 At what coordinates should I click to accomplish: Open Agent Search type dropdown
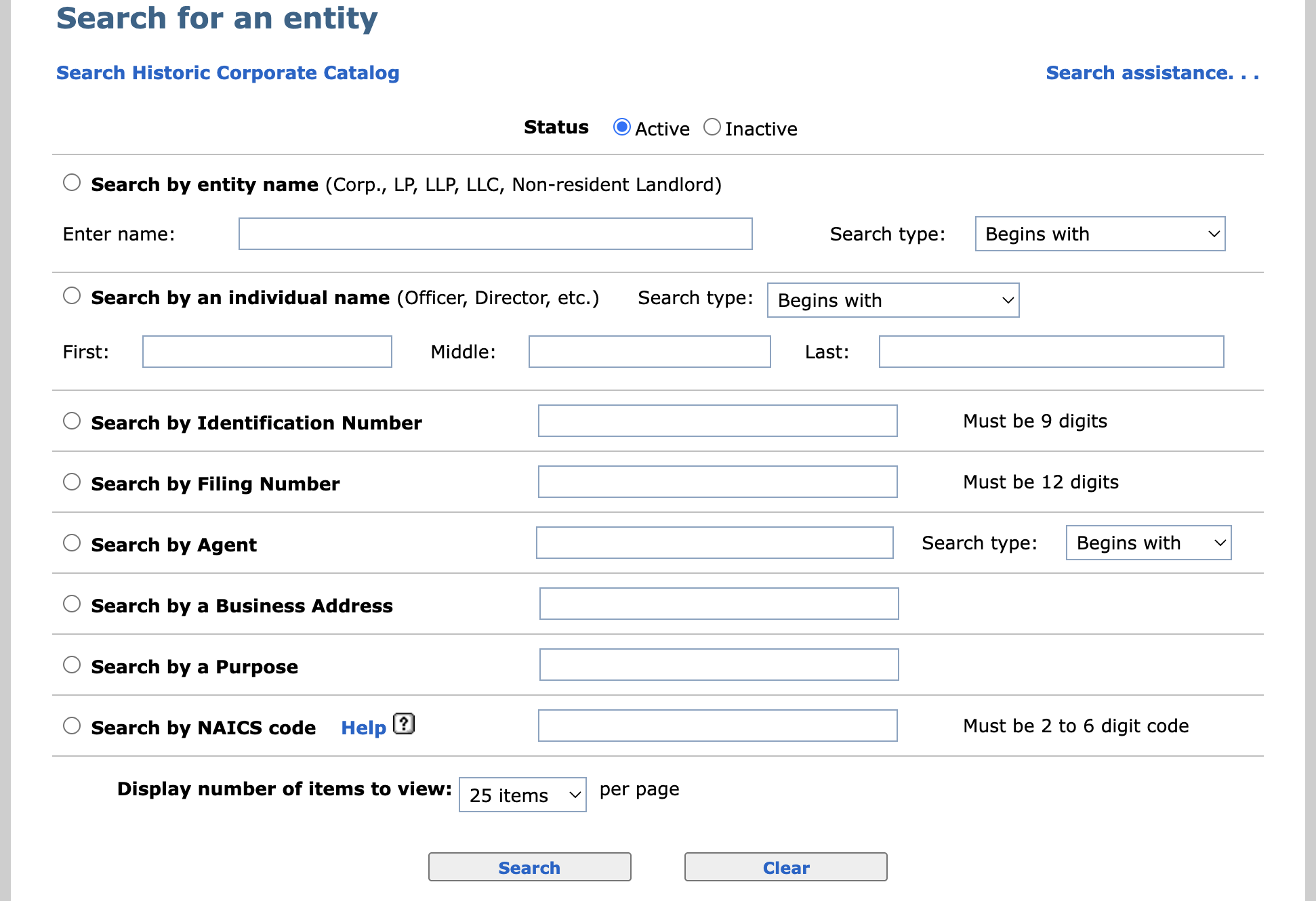click(x=1148, y=543)
